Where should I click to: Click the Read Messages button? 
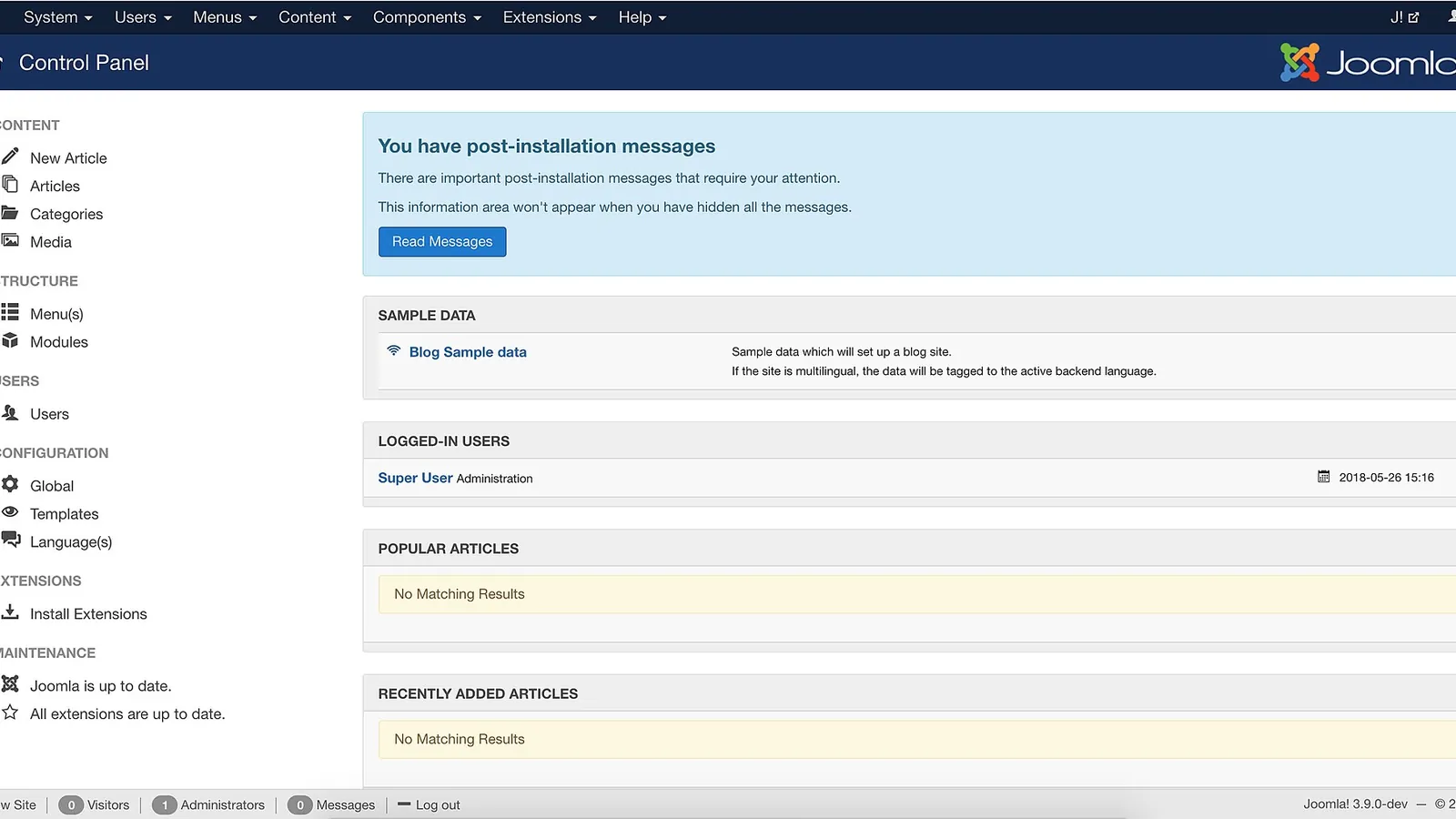tap(442, 242)
